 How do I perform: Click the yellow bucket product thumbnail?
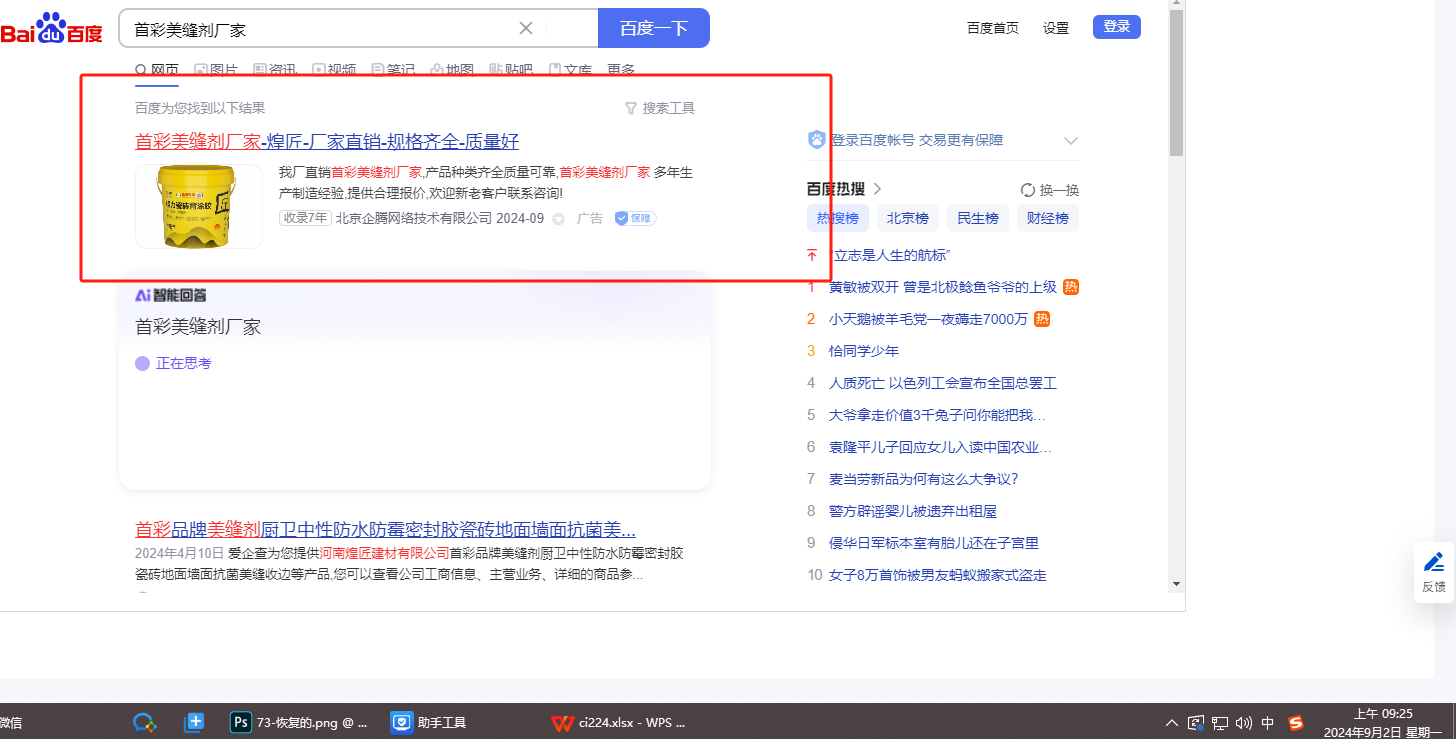pos(198,206)
